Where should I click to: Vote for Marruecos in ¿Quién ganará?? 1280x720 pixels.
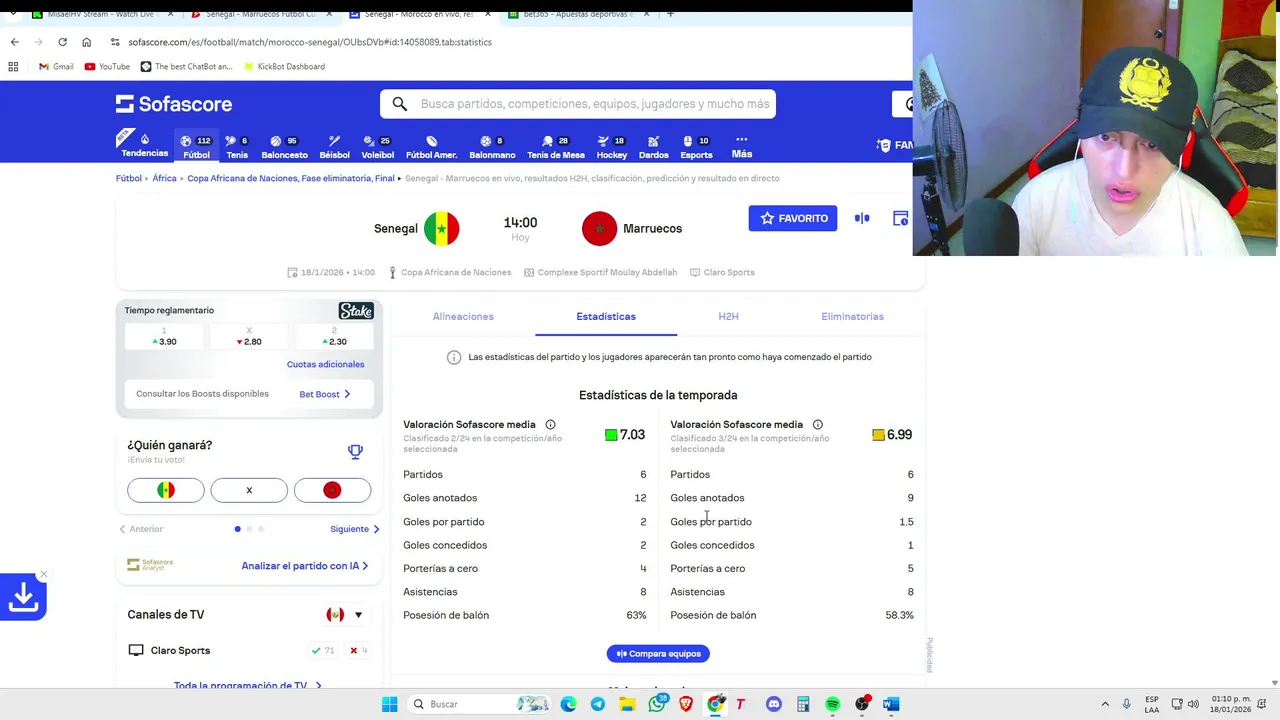(332, 490)
